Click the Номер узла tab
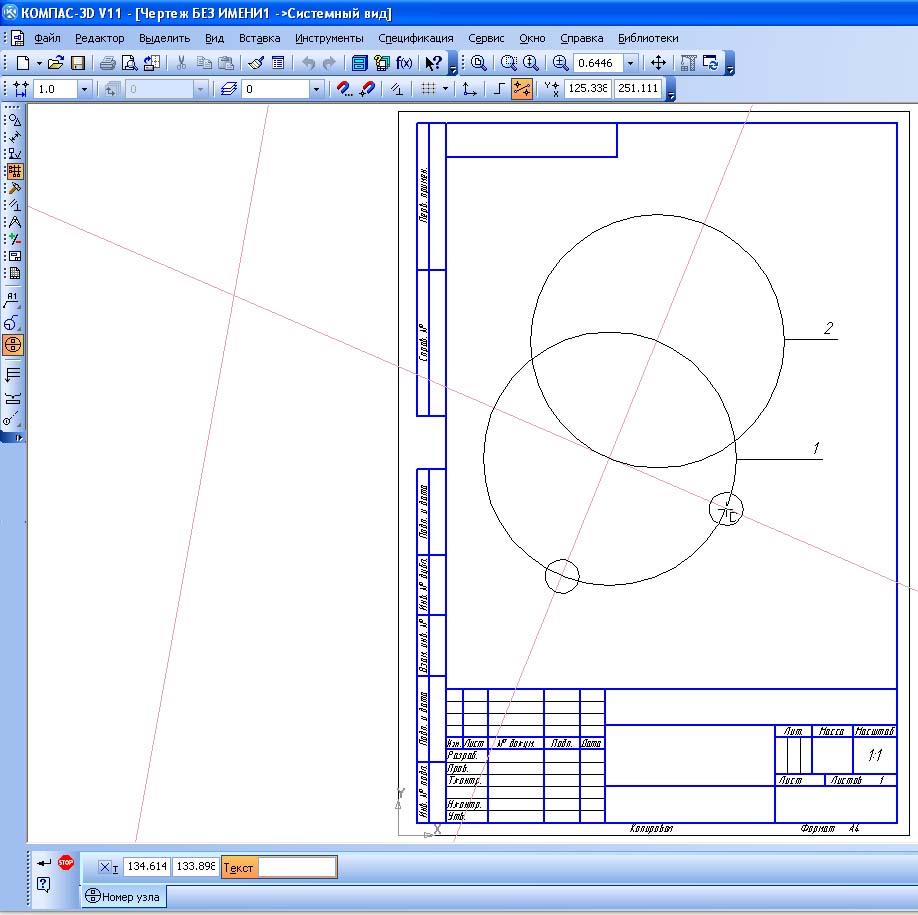Screen dimensions: 918x915 pyautogui.click(x=123, y=896)
